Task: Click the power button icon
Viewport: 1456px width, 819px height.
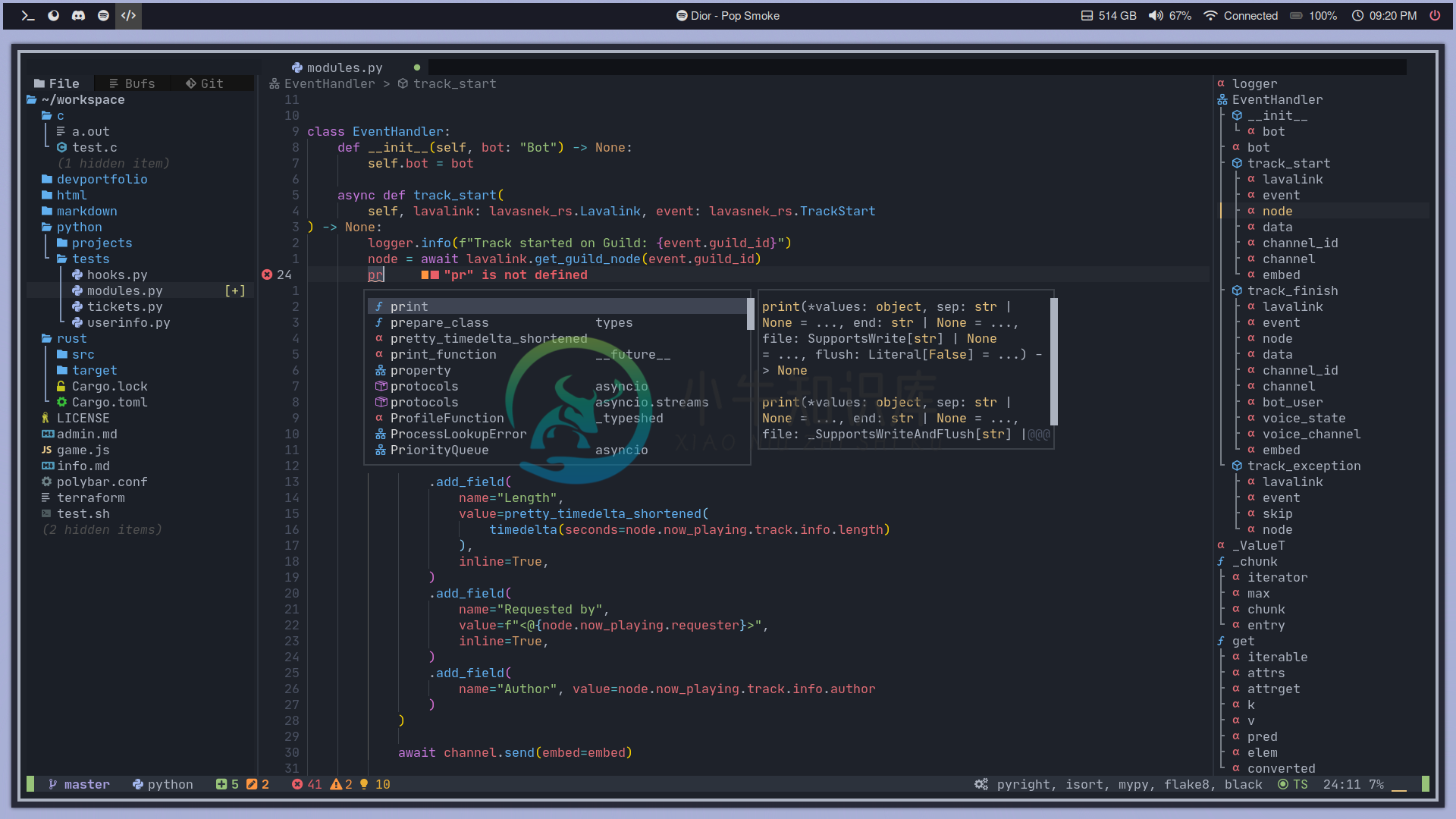Action: click(x=1435, y=15)
